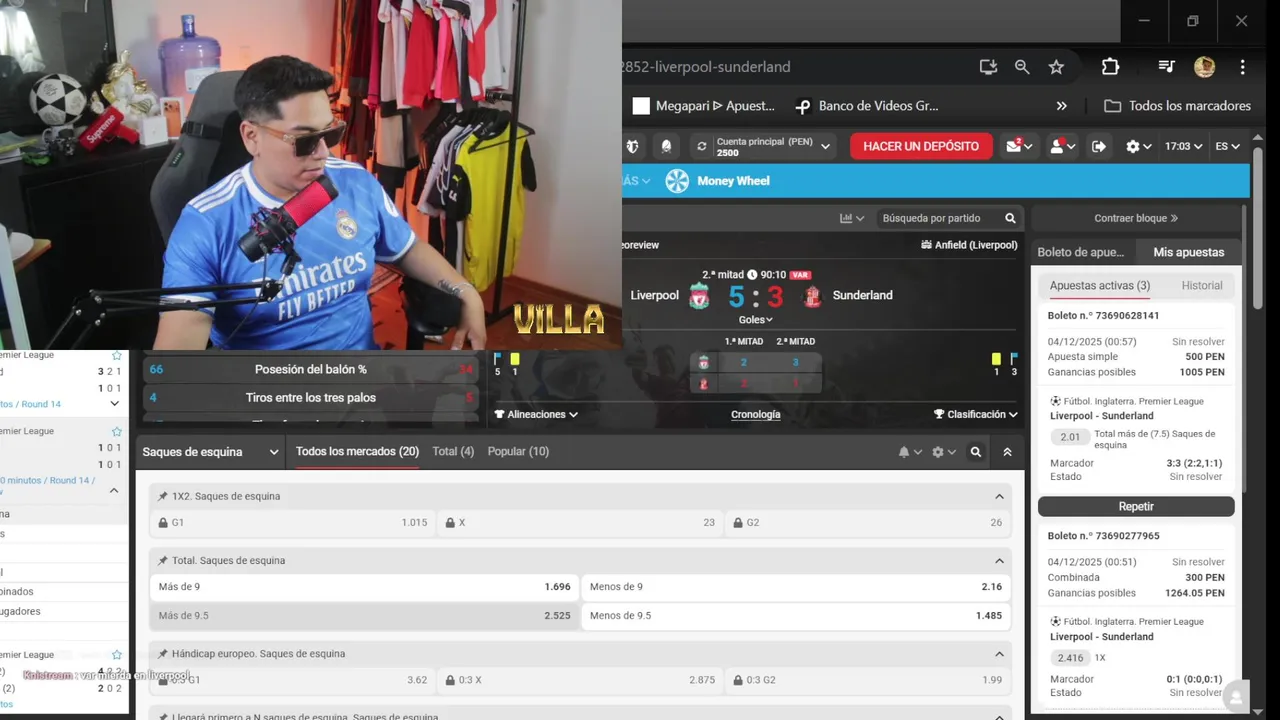The width and height of the screenshot is (1280, 720).
Task: Show more bookmarks with double chevron
Action: 1062,106
